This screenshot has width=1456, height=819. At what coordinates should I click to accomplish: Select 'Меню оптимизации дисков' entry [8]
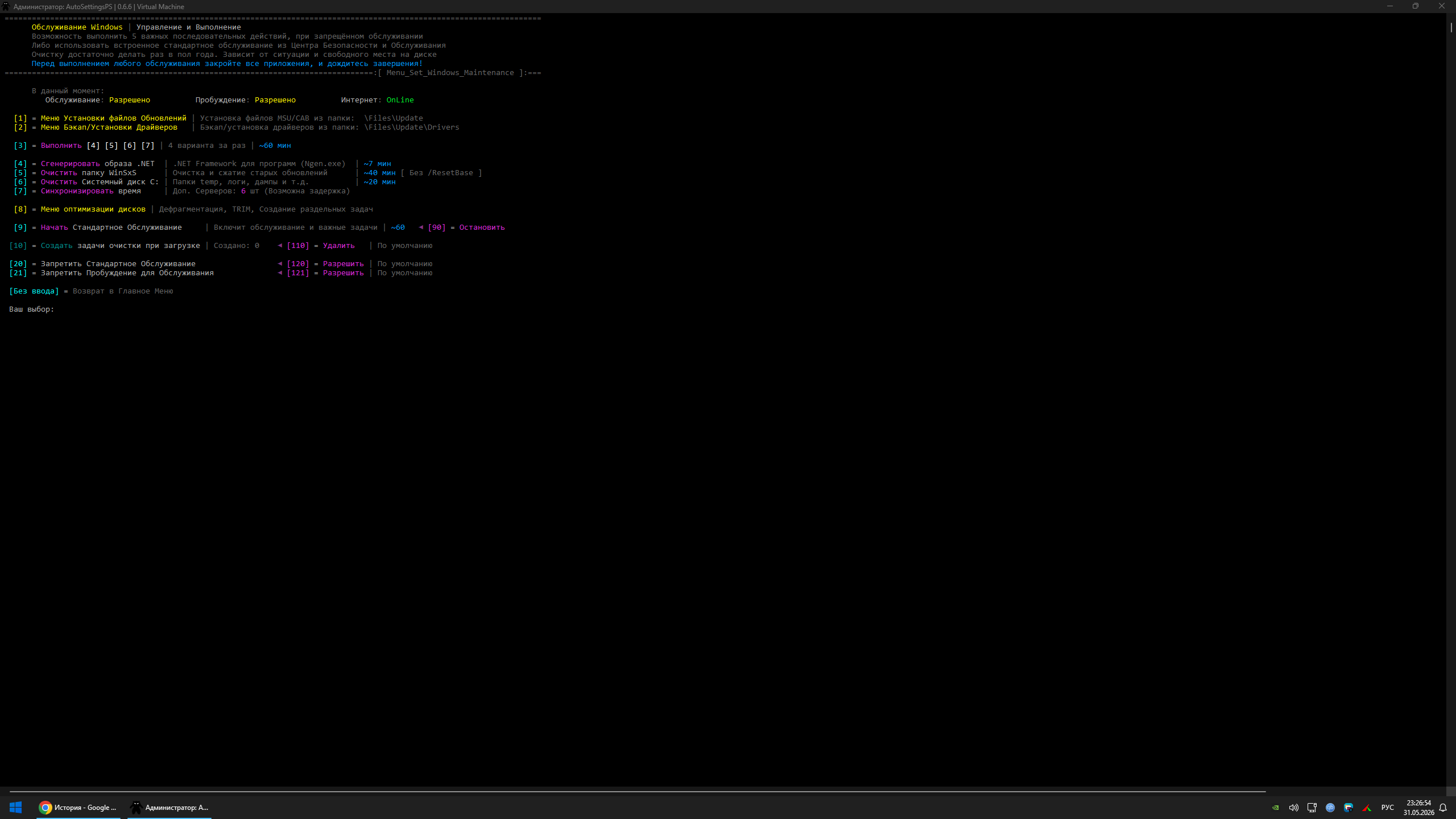coord(93,209)
